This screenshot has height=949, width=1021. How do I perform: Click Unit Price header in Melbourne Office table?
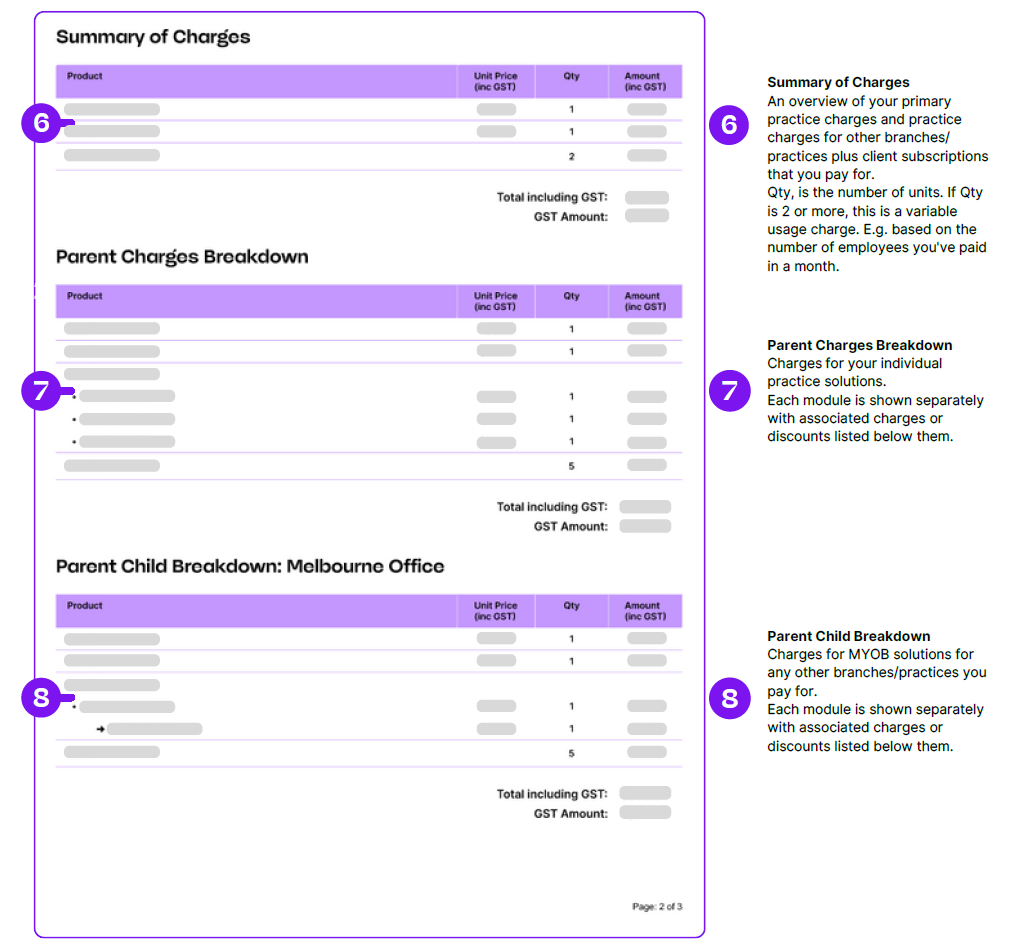(496, 611)
